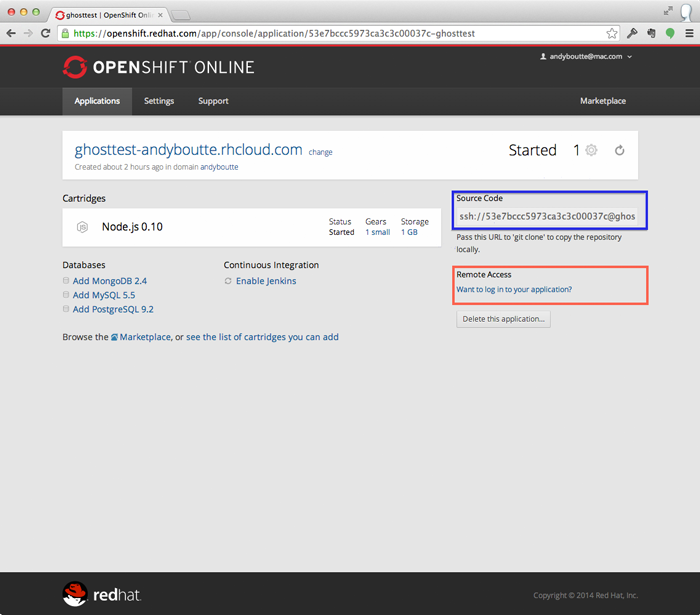Screen dimensions: 700x615
Task: Open the andyboutte domain link
Action: 219,167
